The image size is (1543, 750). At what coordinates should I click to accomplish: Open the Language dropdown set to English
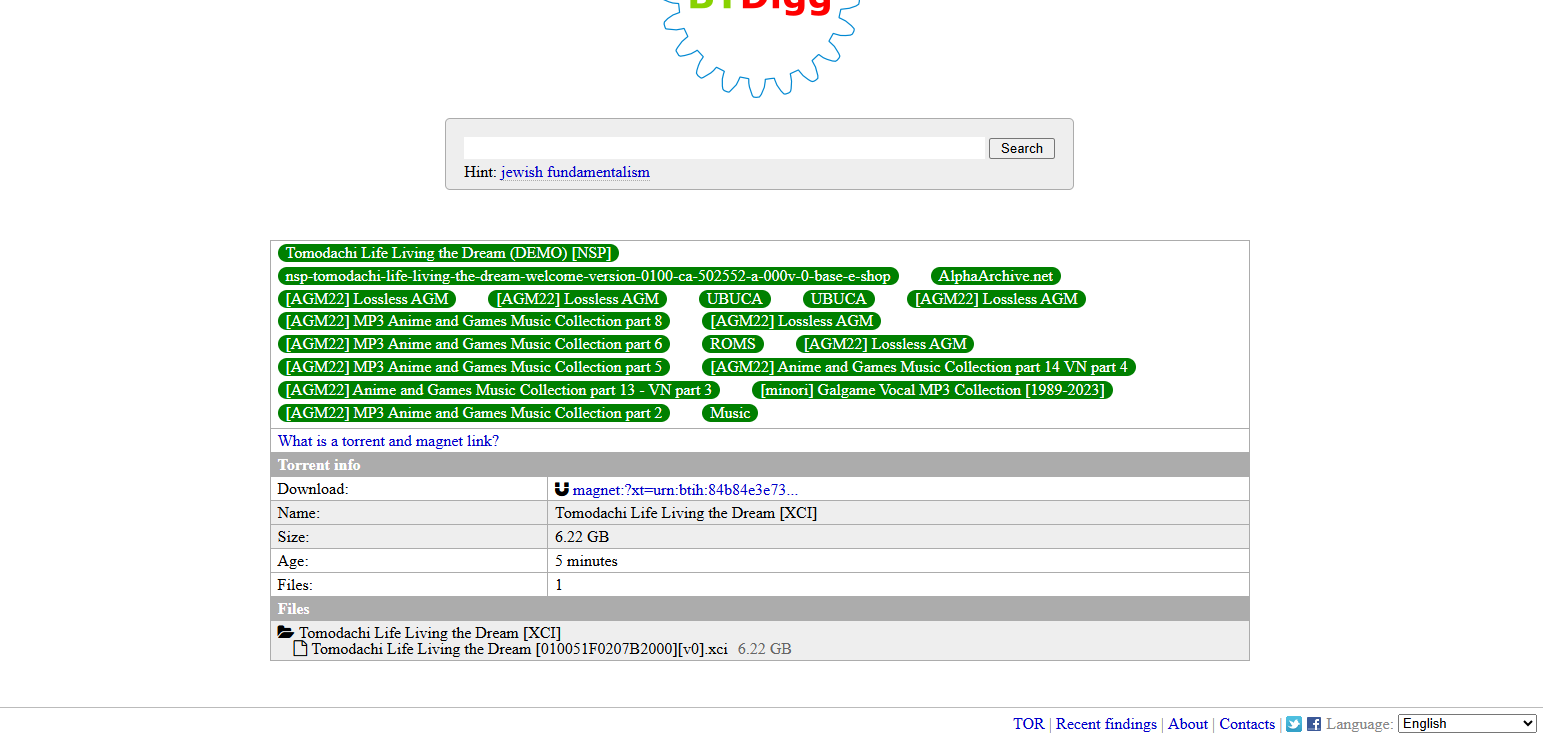[x=1467, y=723]
